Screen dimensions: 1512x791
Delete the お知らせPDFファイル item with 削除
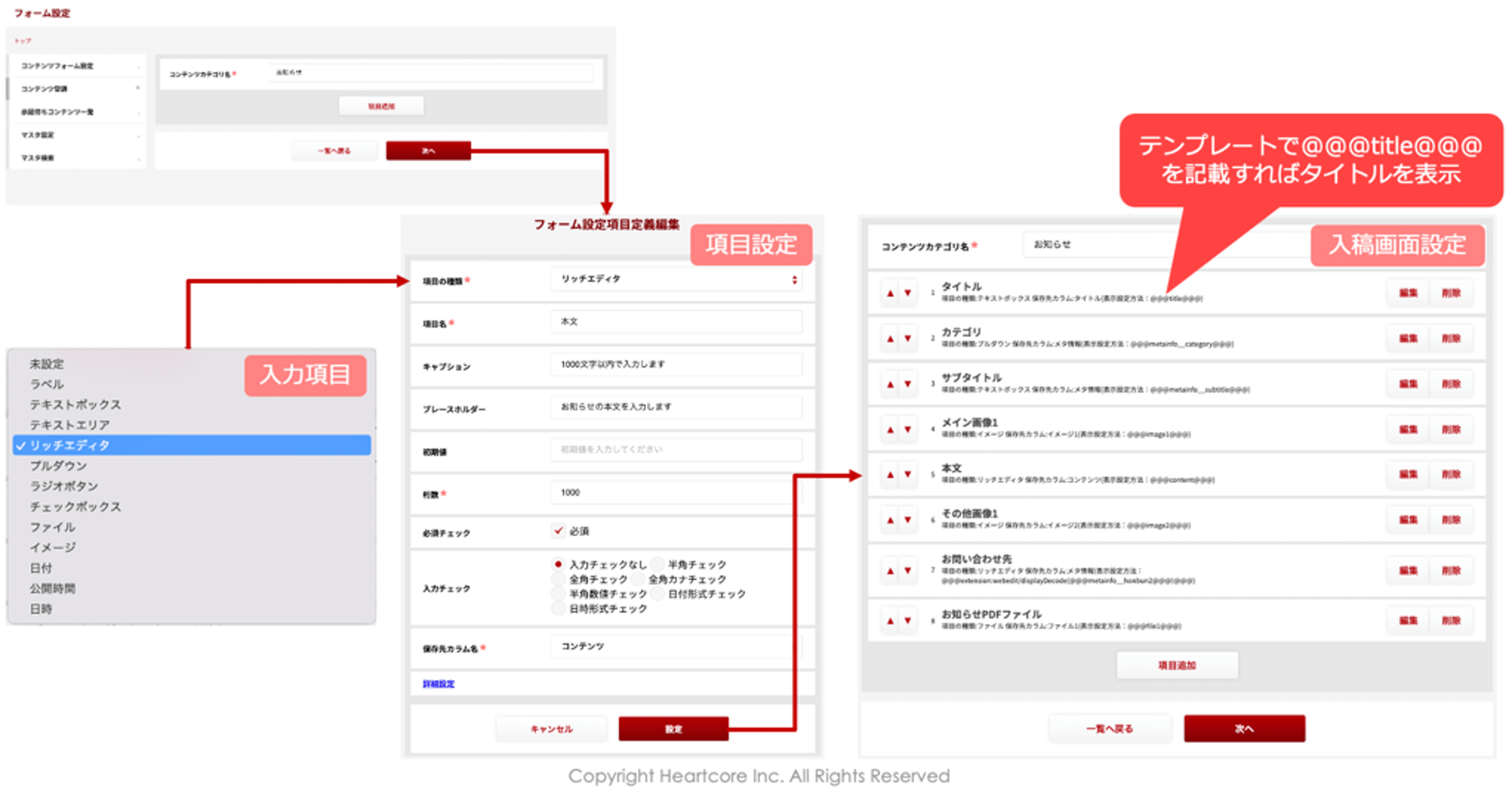click(x=1451, y=621)
